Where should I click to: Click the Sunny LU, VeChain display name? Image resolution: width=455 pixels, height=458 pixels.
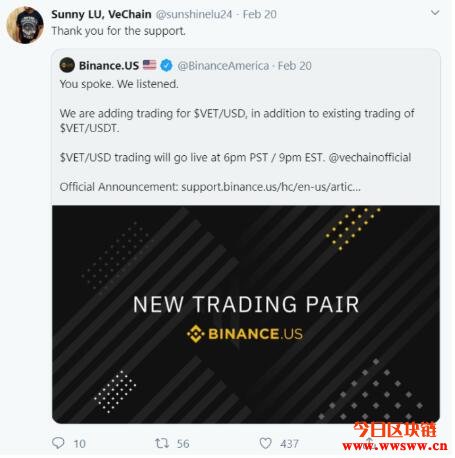[101, 14]
